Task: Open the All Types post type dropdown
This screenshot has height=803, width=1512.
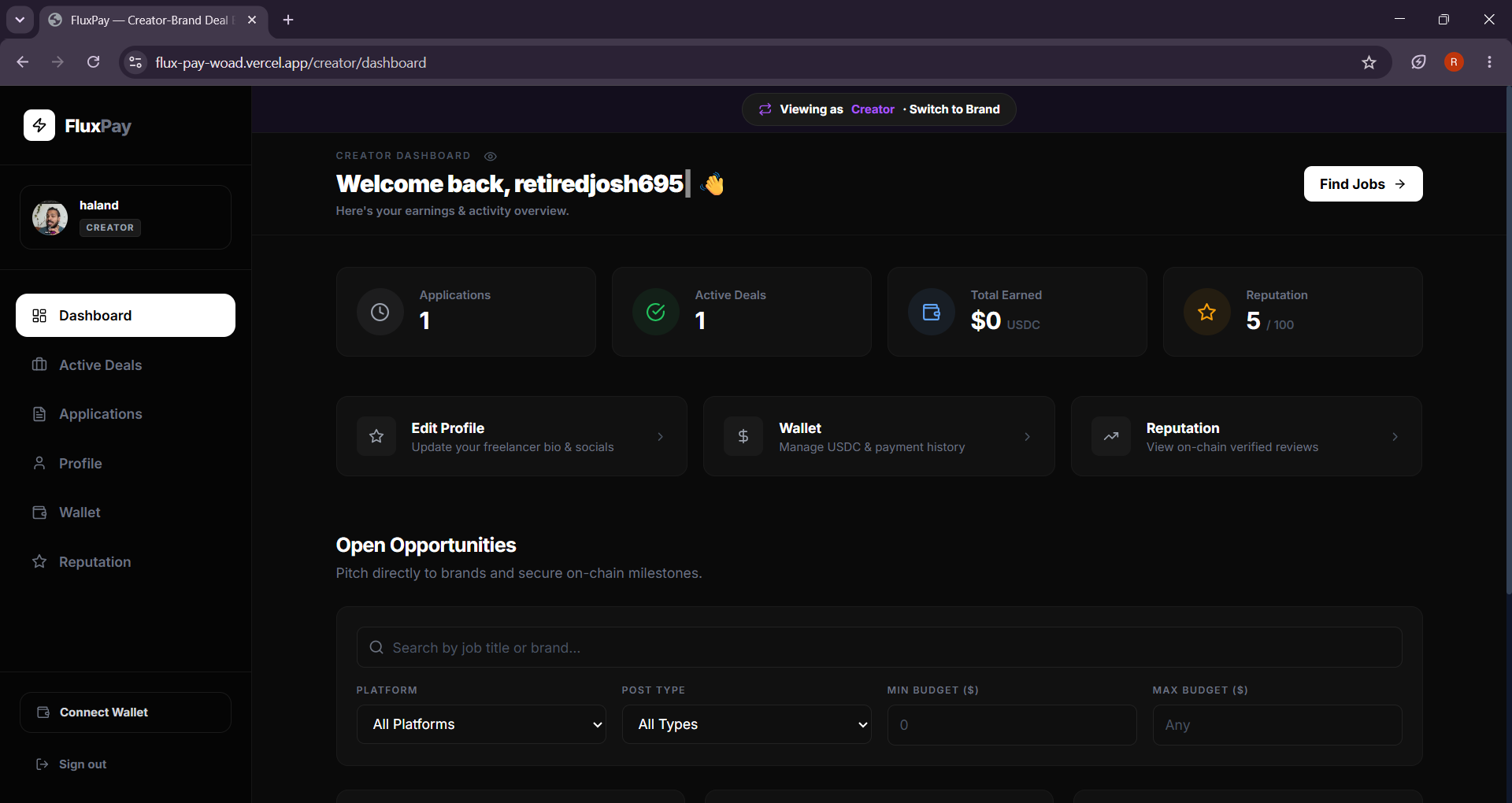Action: pos(747,724)
